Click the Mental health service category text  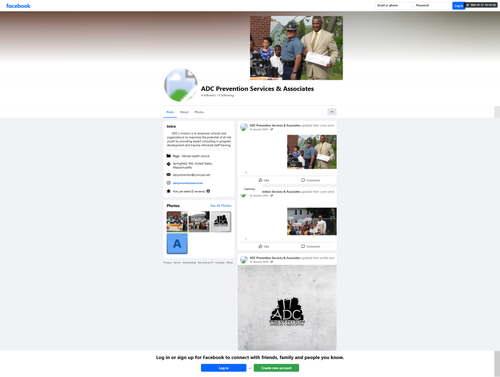coord(196,156)
